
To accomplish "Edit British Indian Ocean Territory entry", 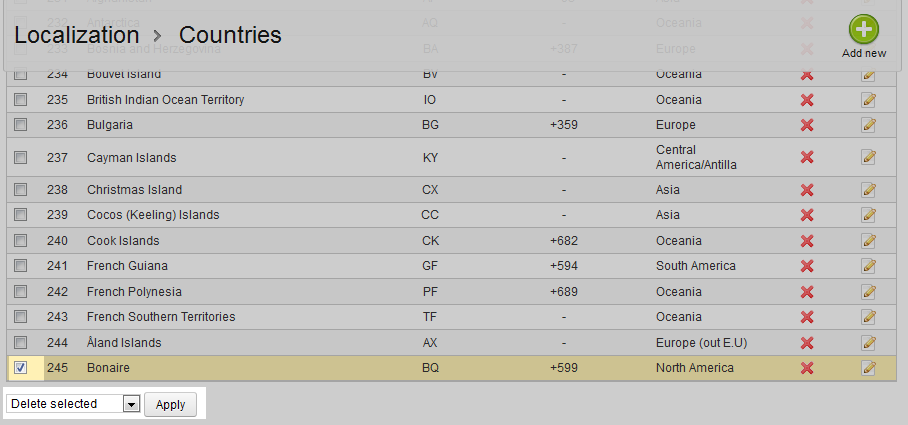I will point(868,100).
